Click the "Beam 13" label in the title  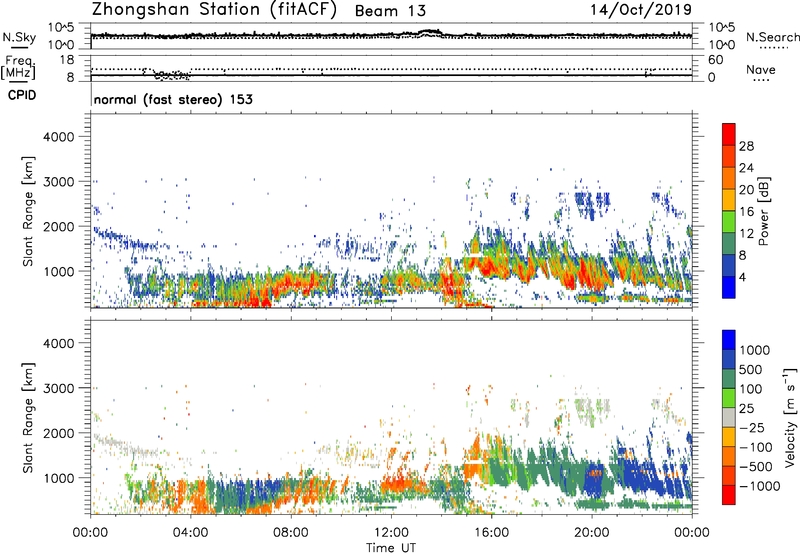[x=390, y=11]
